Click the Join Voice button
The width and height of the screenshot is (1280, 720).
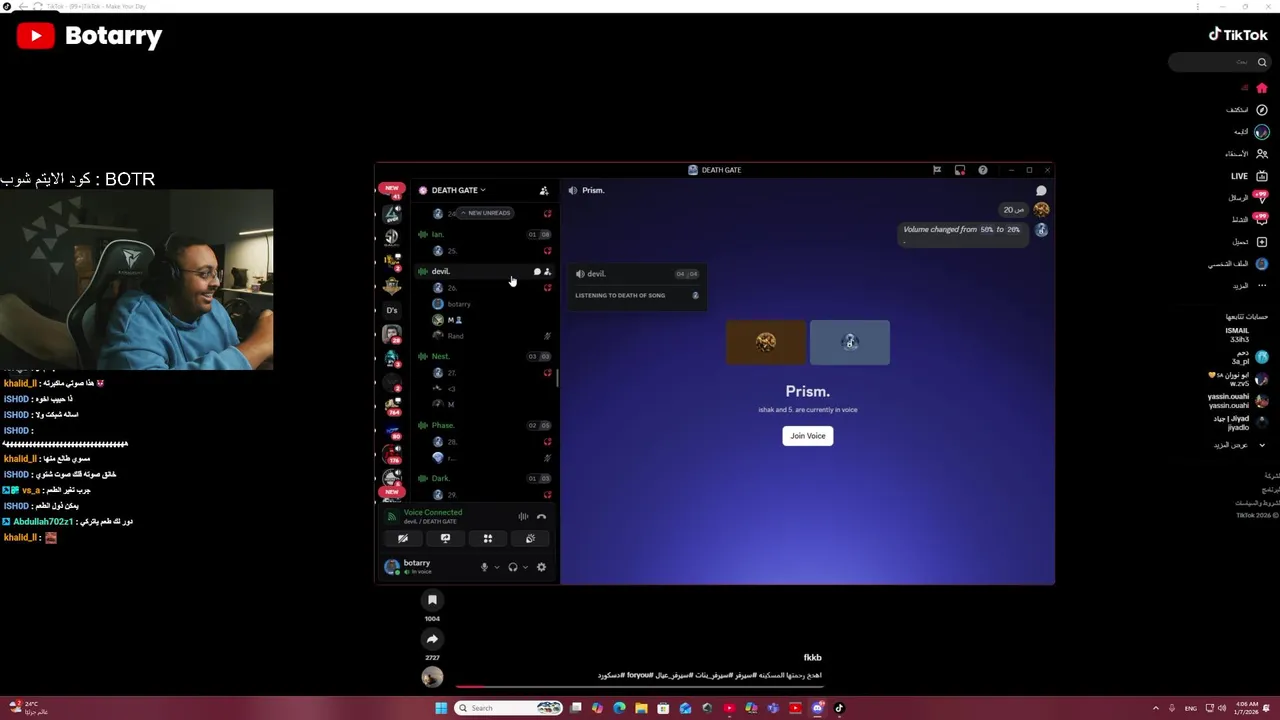pyautogui.click(x=807, y=436)
